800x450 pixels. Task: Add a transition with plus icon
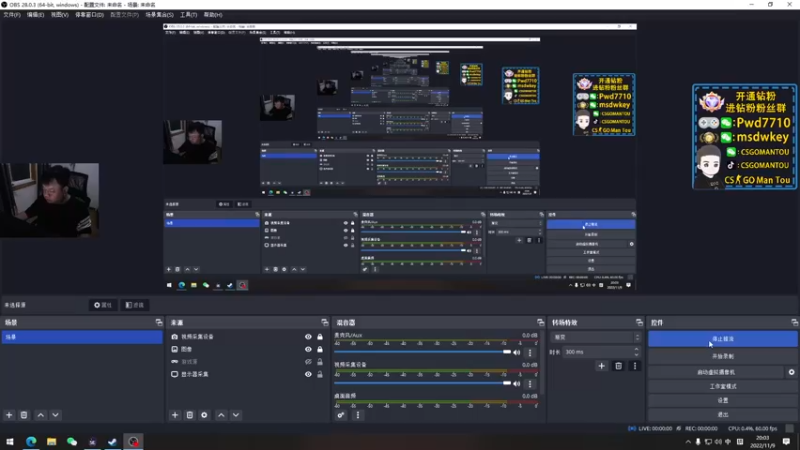pyautogui.click(x=602, y=366)
